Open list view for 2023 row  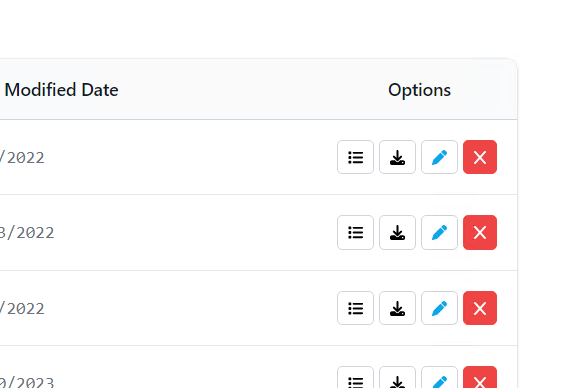pos(355,378)
